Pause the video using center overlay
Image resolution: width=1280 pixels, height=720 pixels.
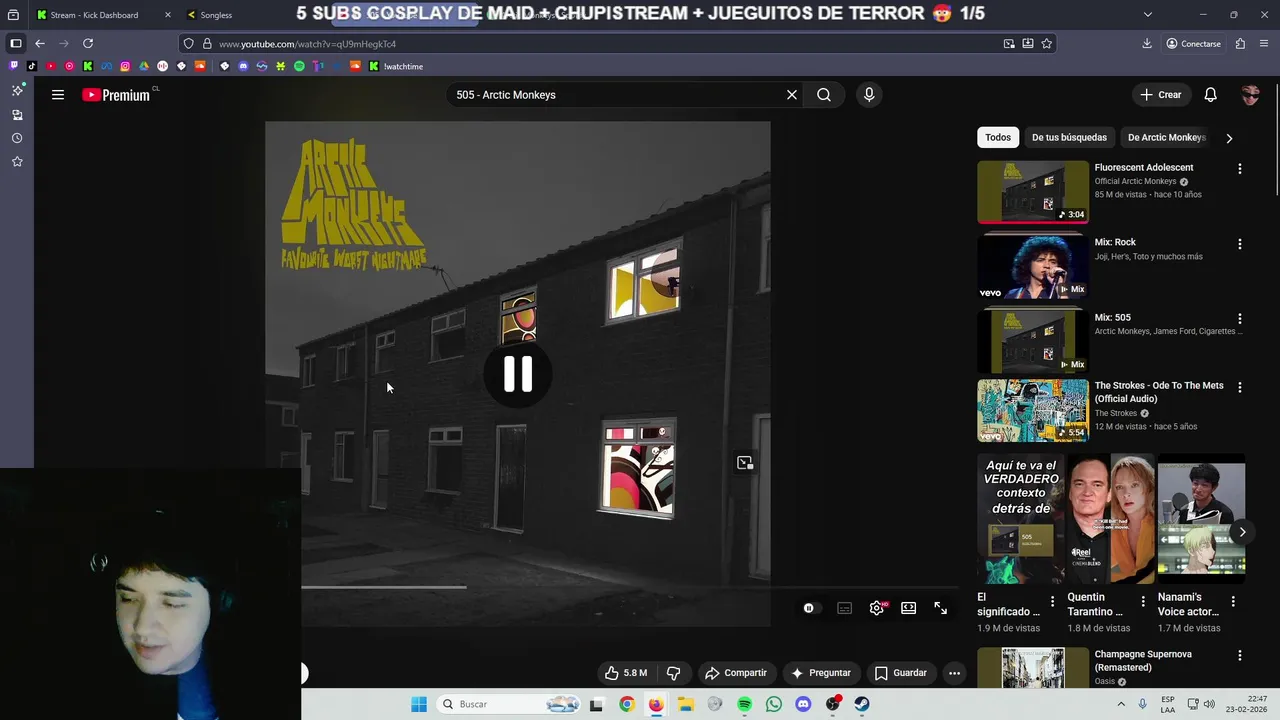[x=518, y=373]
